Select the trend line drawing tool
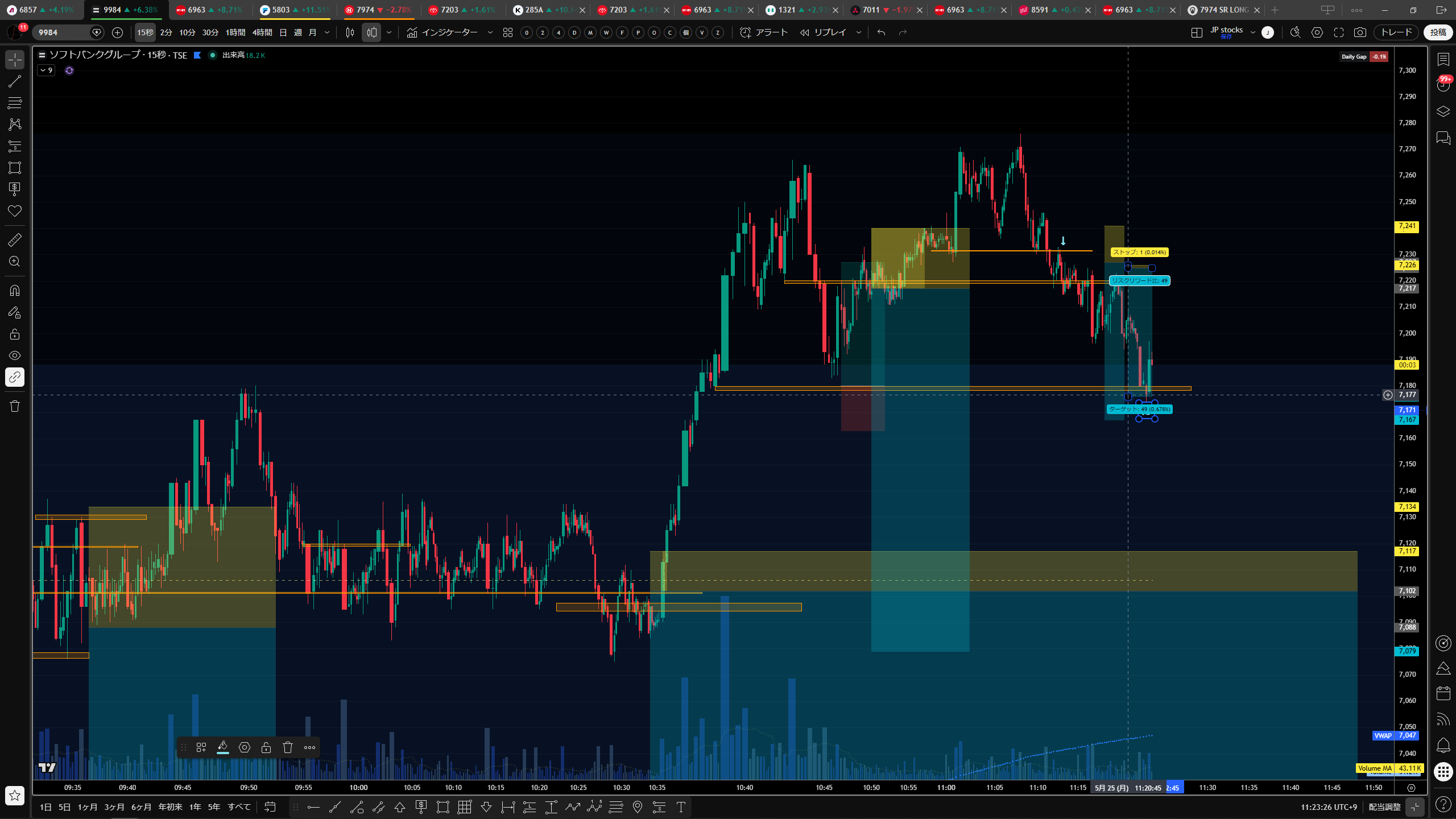1456x819 pixels. 15,81
